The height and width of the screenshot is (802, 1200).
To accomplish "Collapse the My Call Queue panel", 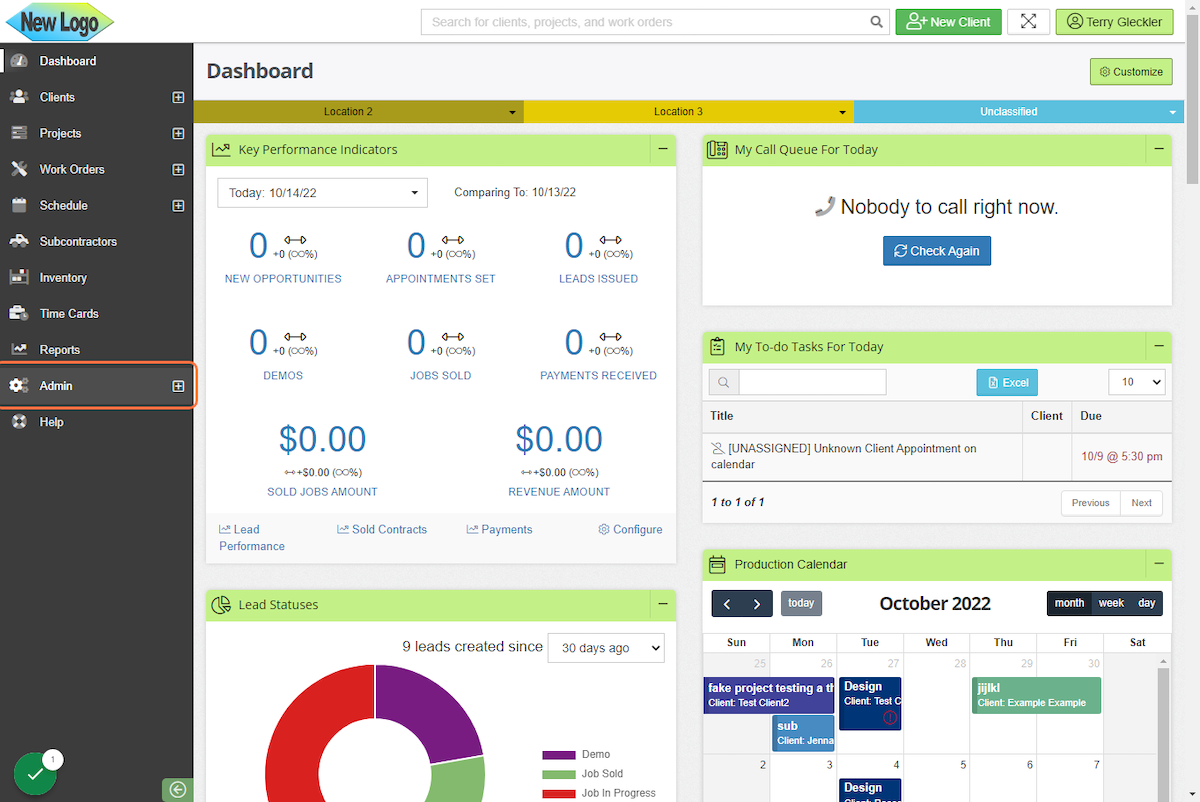I will pos(1158,150).
